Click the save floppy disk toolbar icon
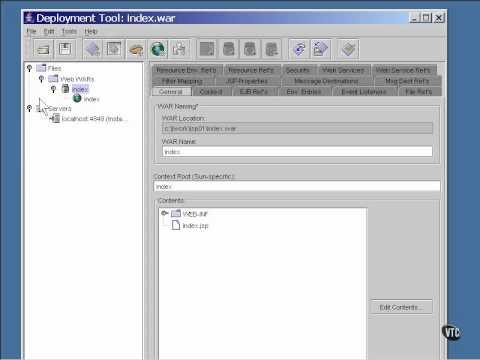 pos(65,49)
